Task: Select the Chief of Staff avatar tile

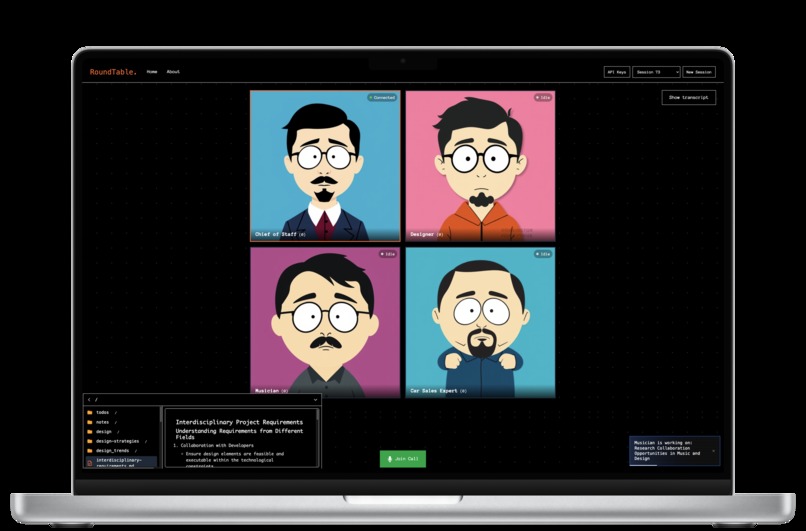Action: 325,166
